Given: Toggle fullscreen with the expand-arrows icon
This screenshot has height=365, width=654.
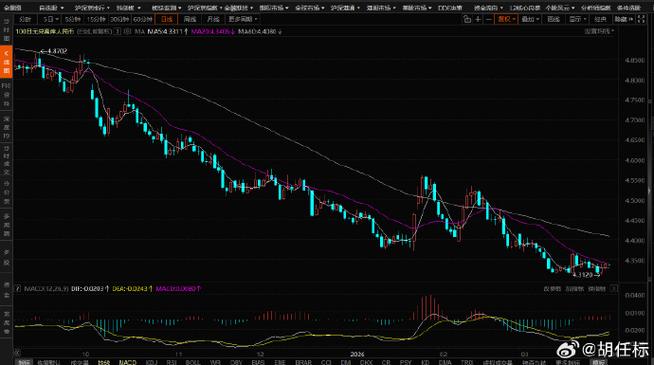Looking at the screenshot, I should [x=641, y=19].
